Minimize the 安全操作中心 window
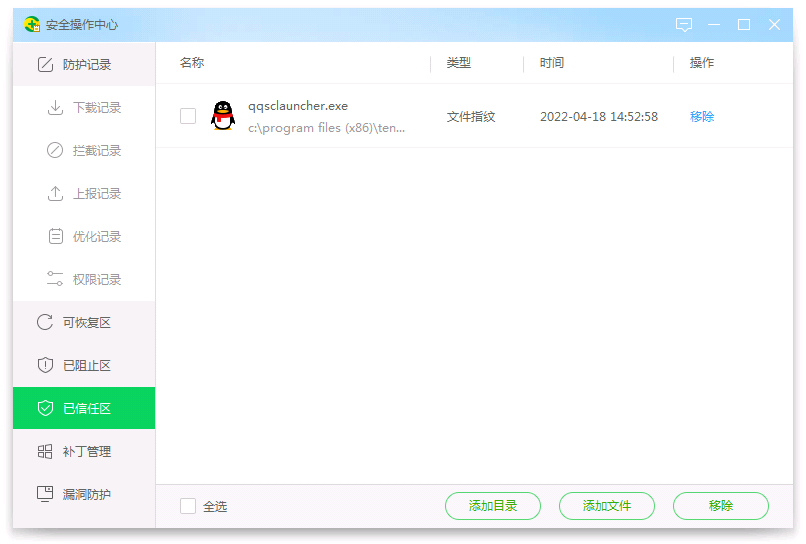Screen dimensions: 806x544 713,24
